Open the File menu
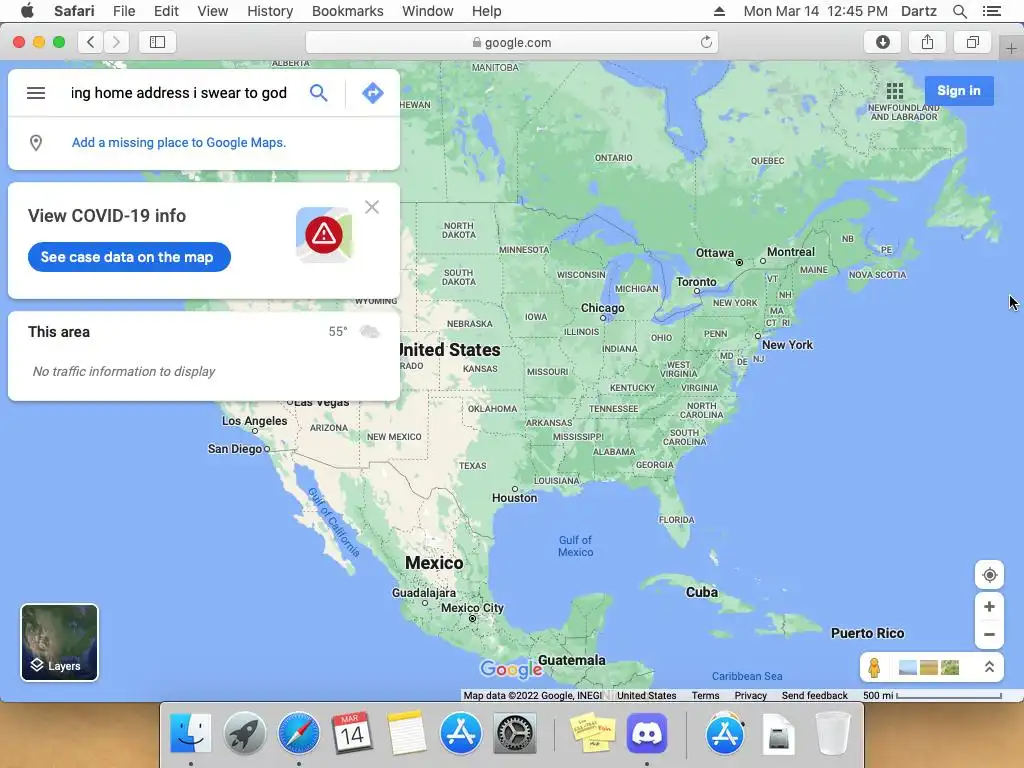Screen dimensions: 1024x768 (123, 11)
